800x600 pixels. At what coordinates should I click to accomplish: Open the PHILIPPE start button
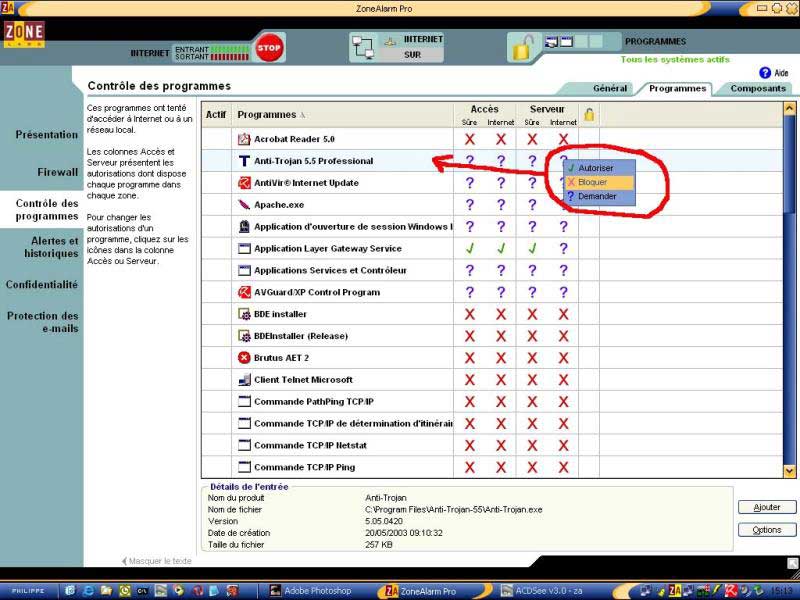(x=28, y=591)
